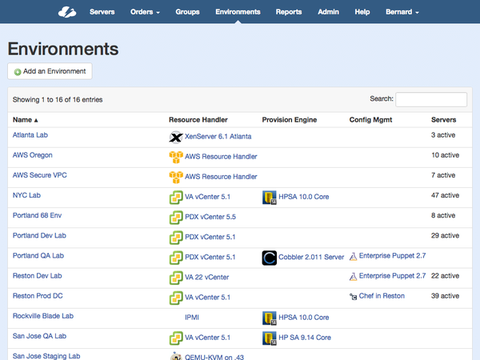Open the Rockville Blade Lab environment
The width and height of the screenshot is (480, 360).
pos(43,316)
